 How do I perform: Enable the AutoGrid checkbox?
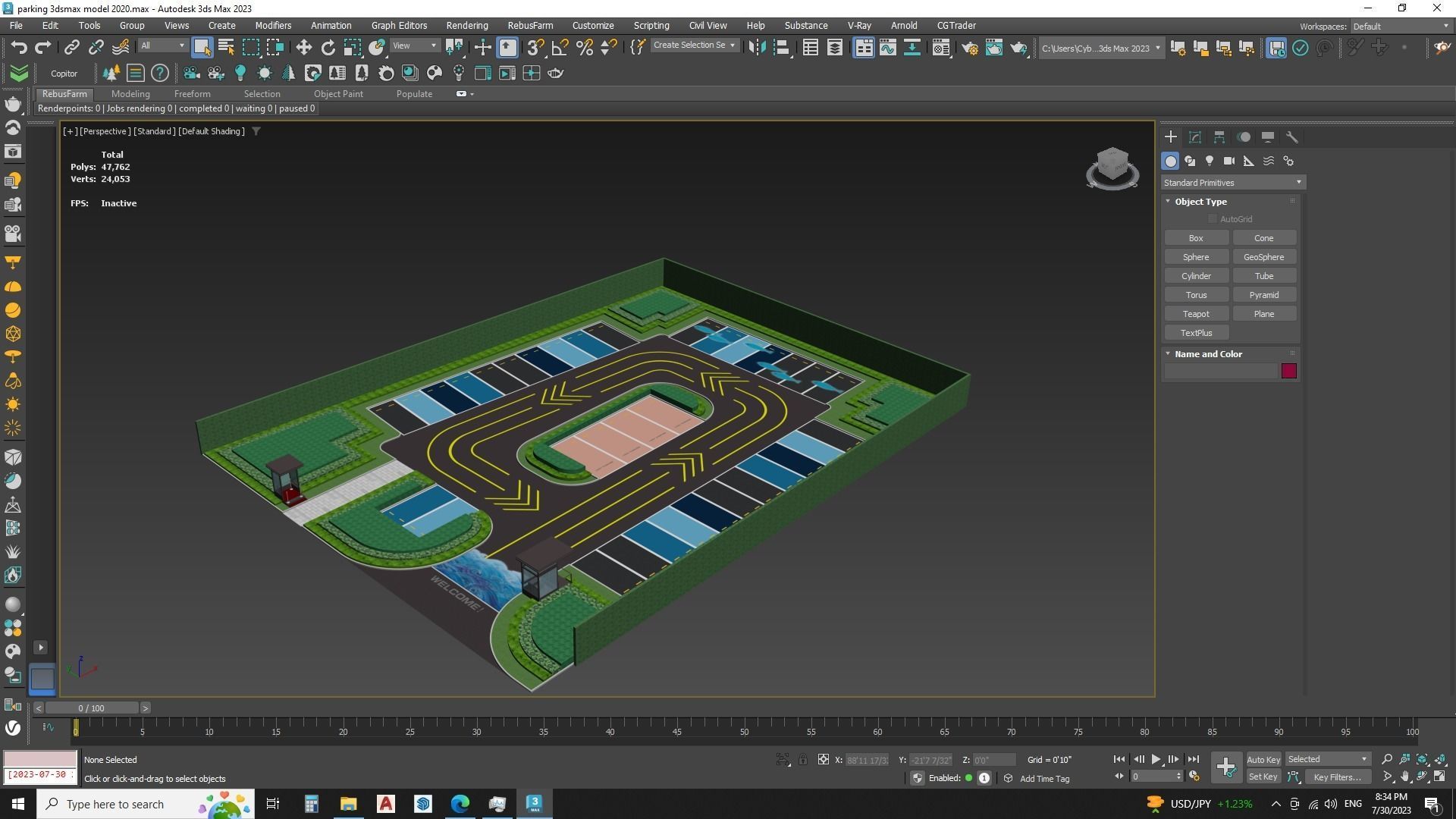(1213, 219)
